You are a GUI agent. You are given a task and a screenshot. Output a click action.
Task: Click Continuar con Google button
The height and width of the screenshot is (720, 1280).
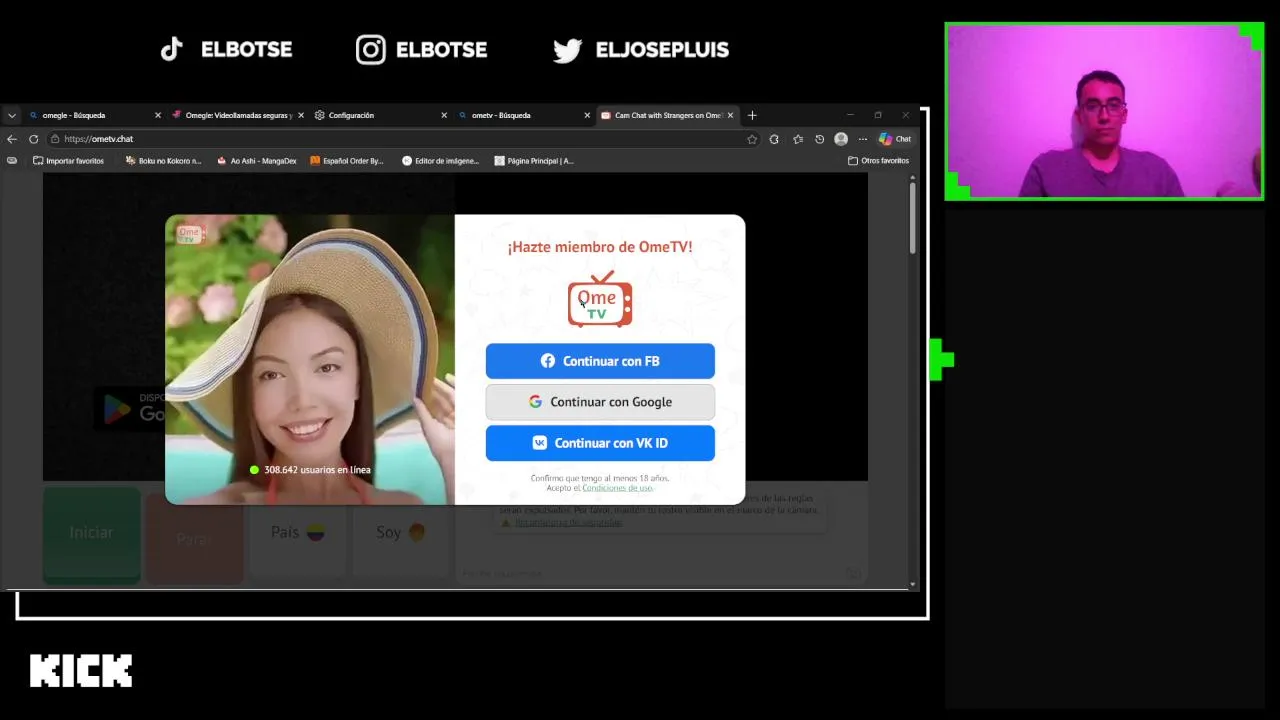(x=600, y=402)
